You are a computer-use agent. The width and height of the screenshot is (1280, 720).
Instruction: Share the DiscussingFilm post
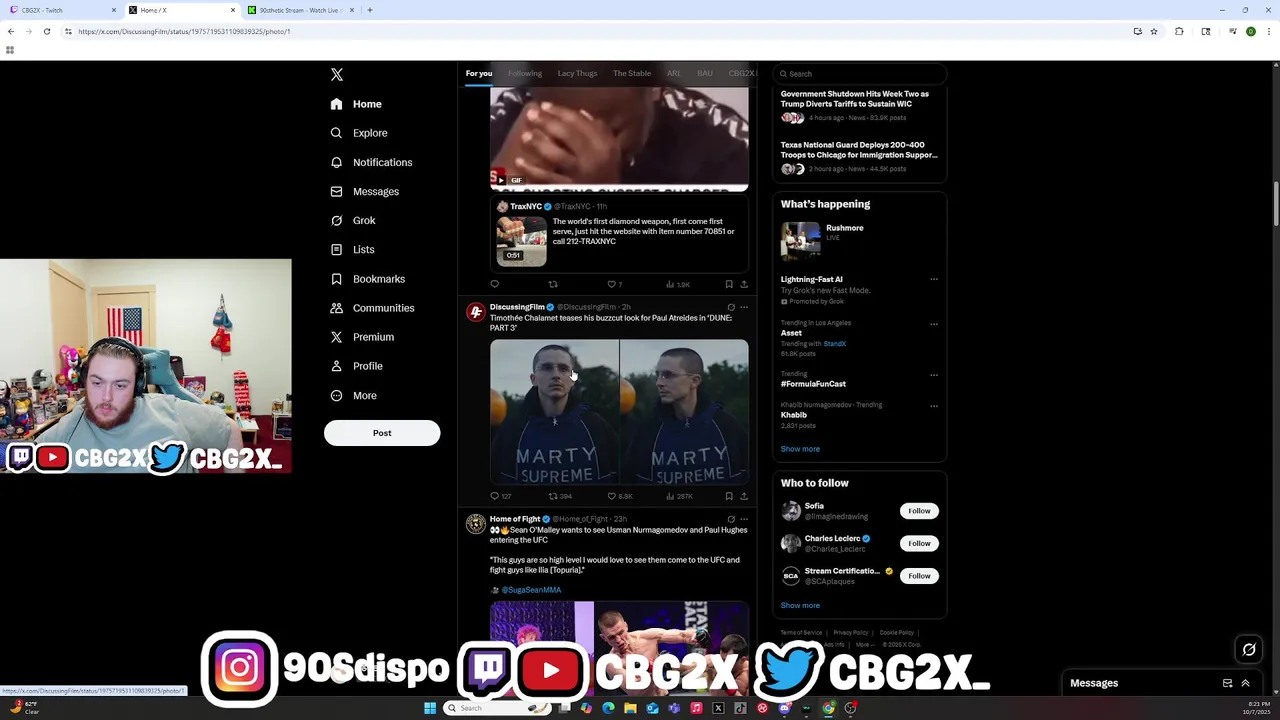point(743,496)
